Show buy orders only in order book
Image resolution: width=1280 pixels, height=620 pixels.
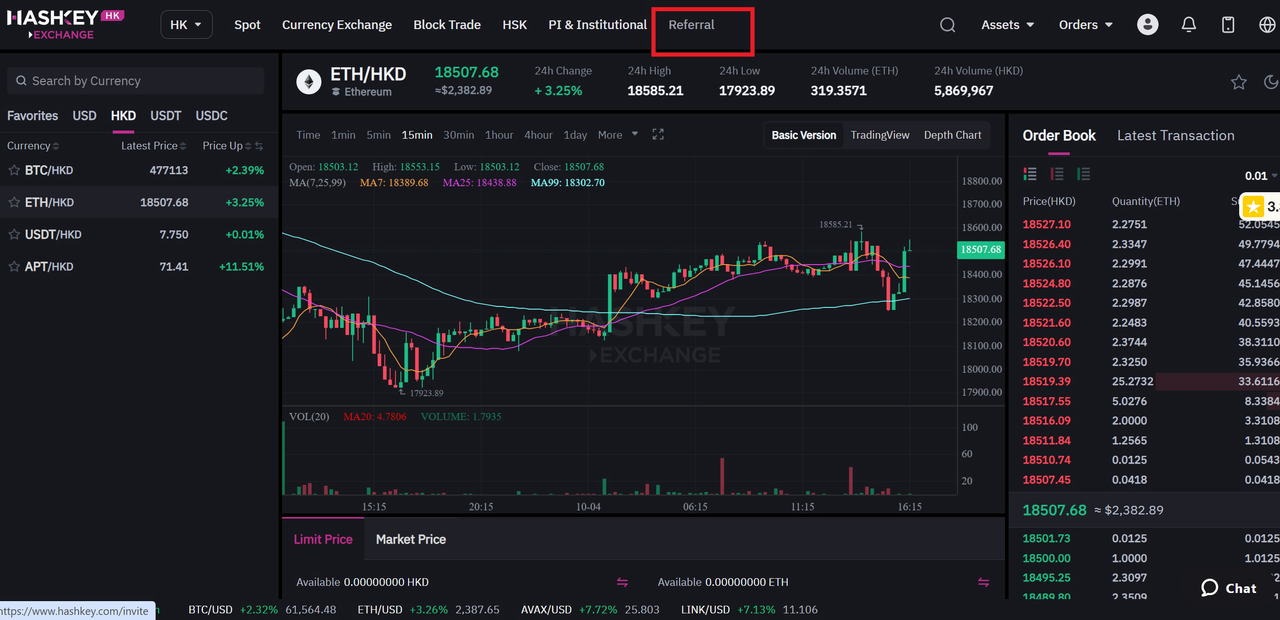1083,174
